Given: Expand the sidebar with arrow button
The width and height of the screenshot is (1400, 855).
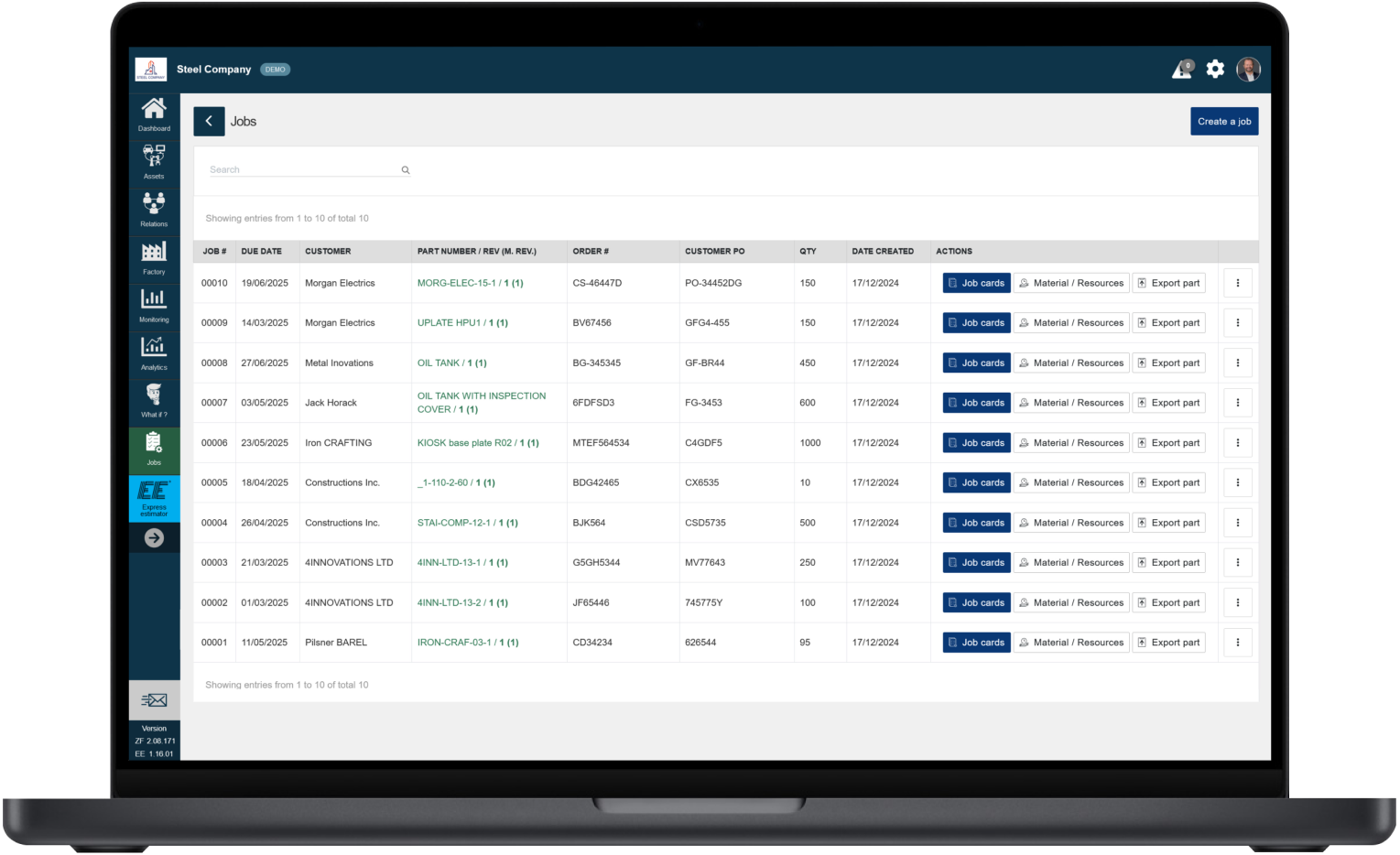Looking at the screenshot, I should 154,538.
